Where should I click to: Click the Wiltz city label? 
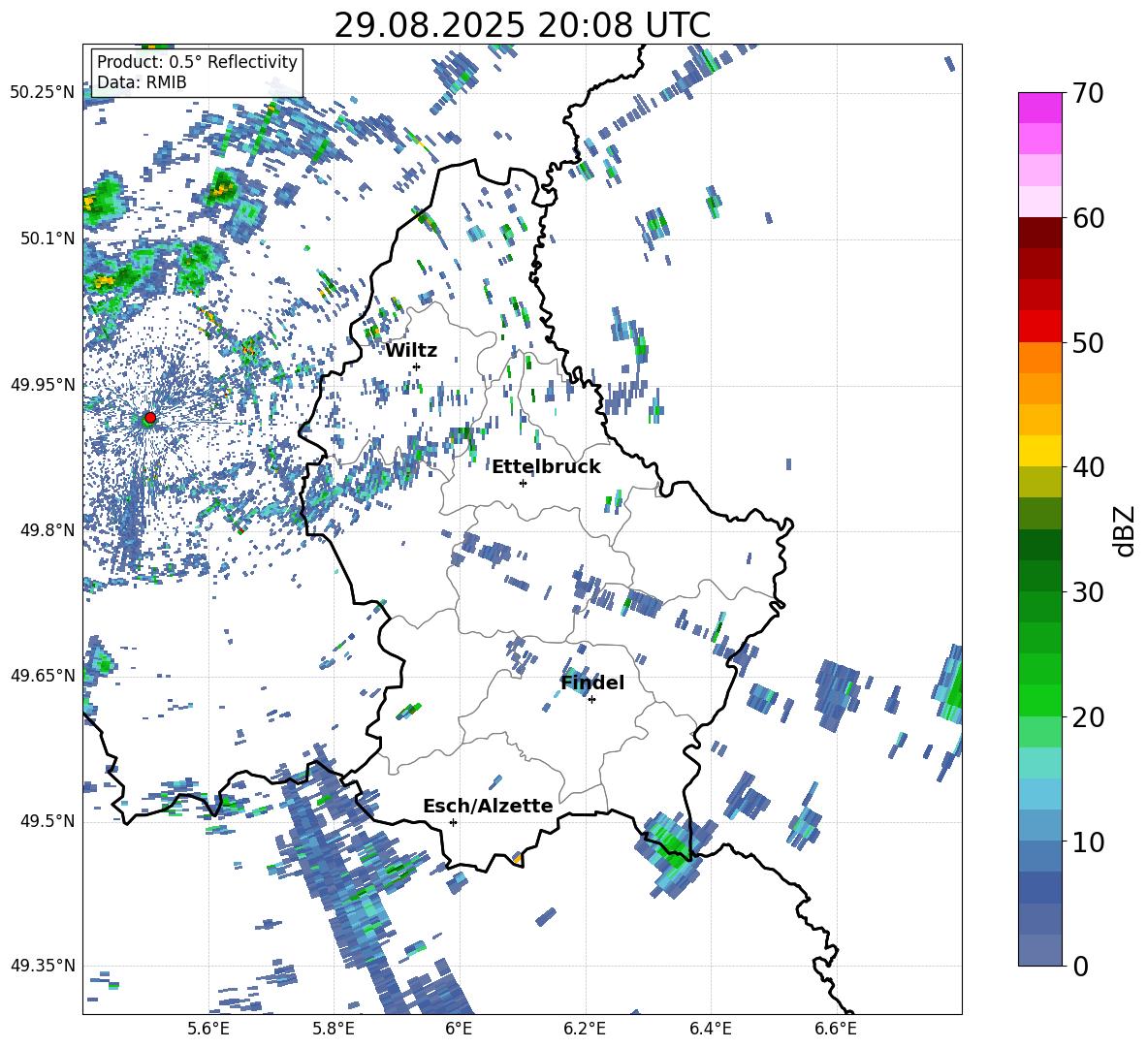tap(411, 351)
